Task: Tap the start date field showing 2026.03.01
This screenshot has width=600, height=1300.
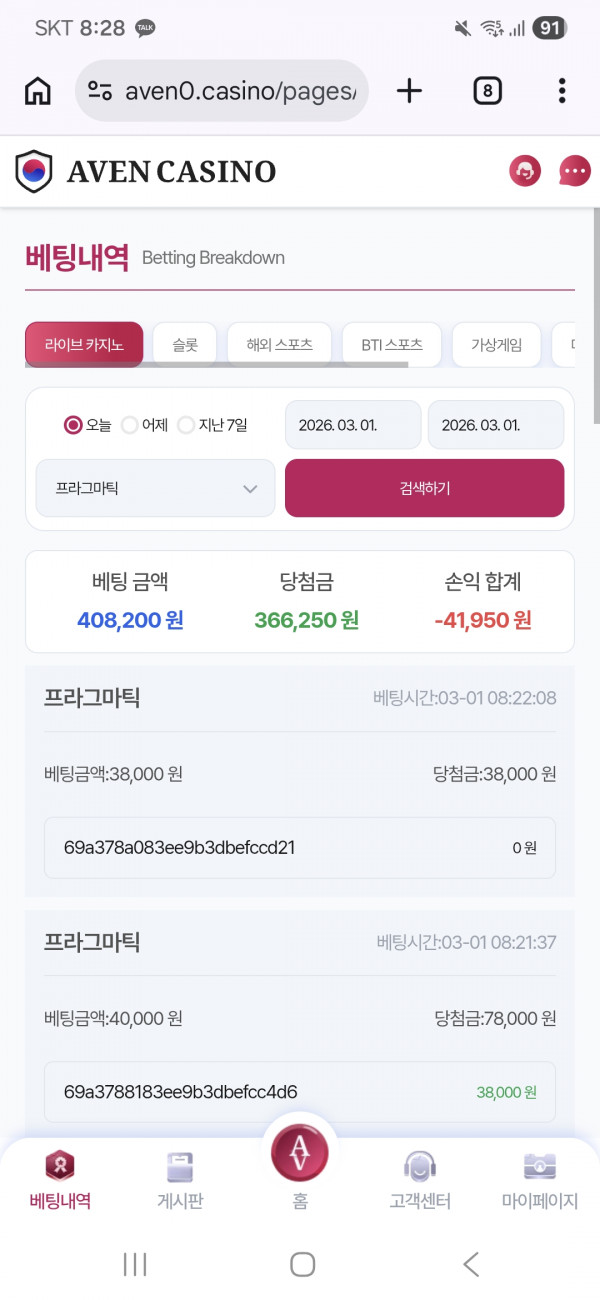Action: 352,424
